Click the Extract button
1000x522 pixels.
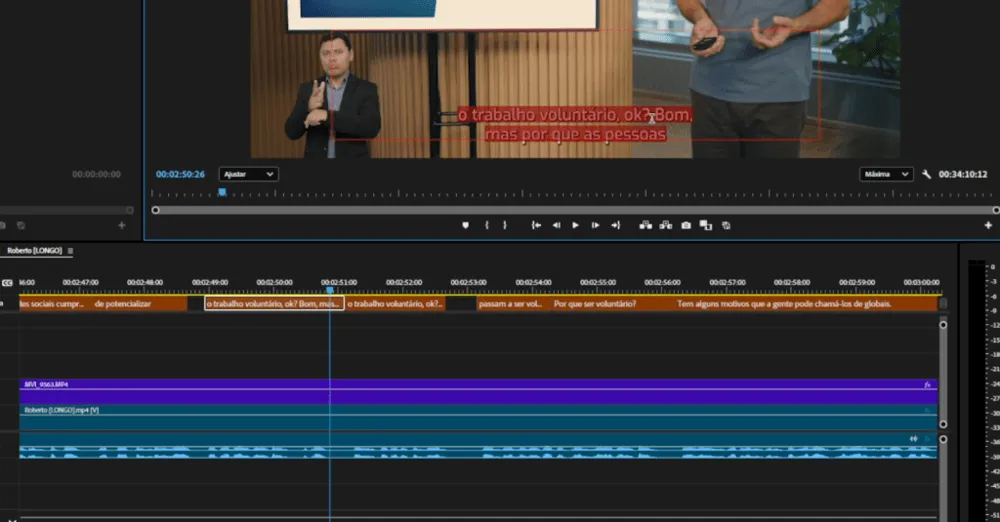(666, 225)
